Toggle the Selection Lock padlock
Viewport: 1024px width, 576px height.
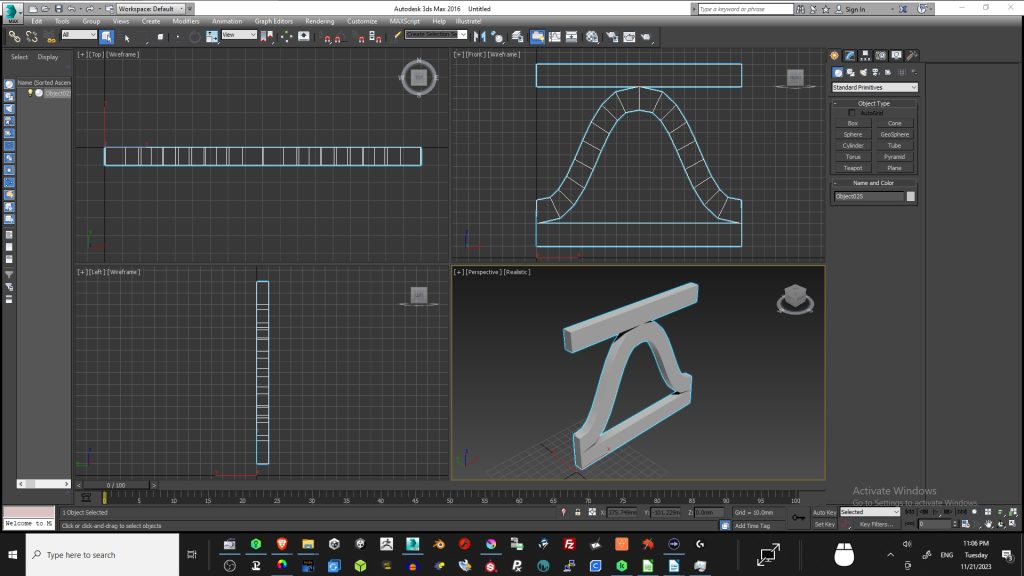pos(577,513)
